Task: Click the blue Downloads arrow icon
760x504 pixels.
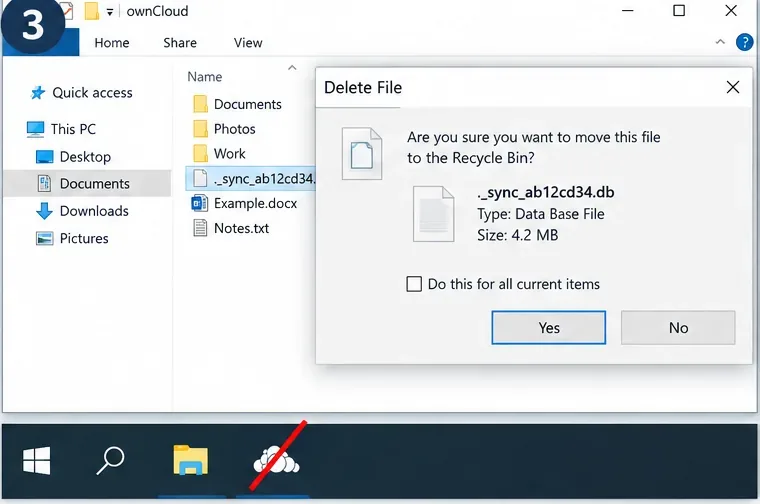Action: [x=44, y=211]
